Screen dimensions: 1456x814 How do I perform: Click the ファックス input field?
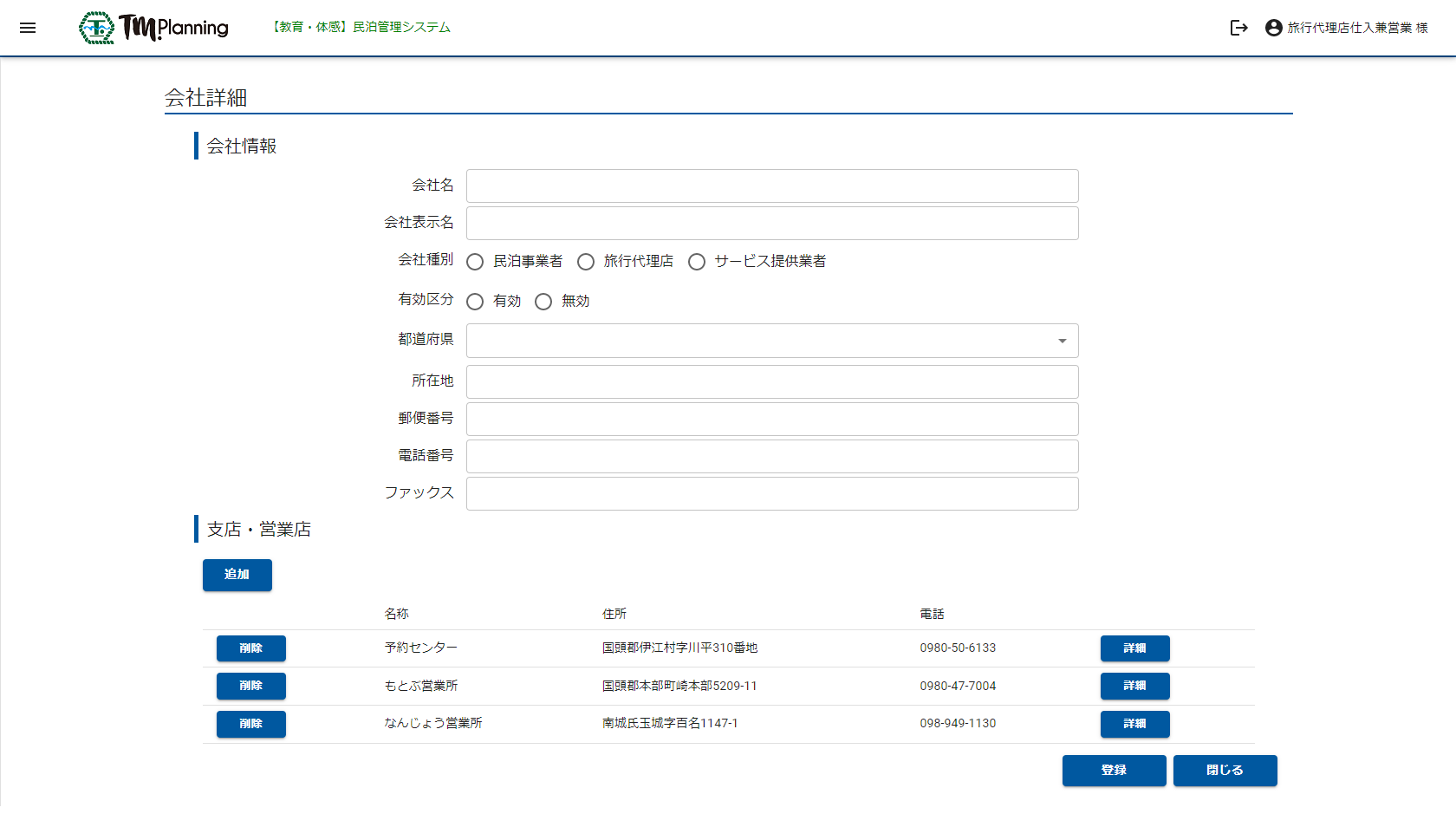[x=771, y=493]
